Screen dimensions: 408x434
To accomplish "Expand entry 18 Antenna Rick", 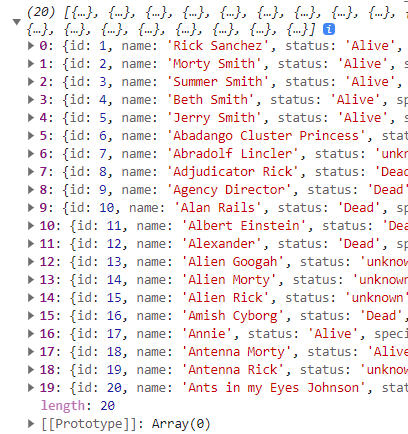I will pos(31,369).
